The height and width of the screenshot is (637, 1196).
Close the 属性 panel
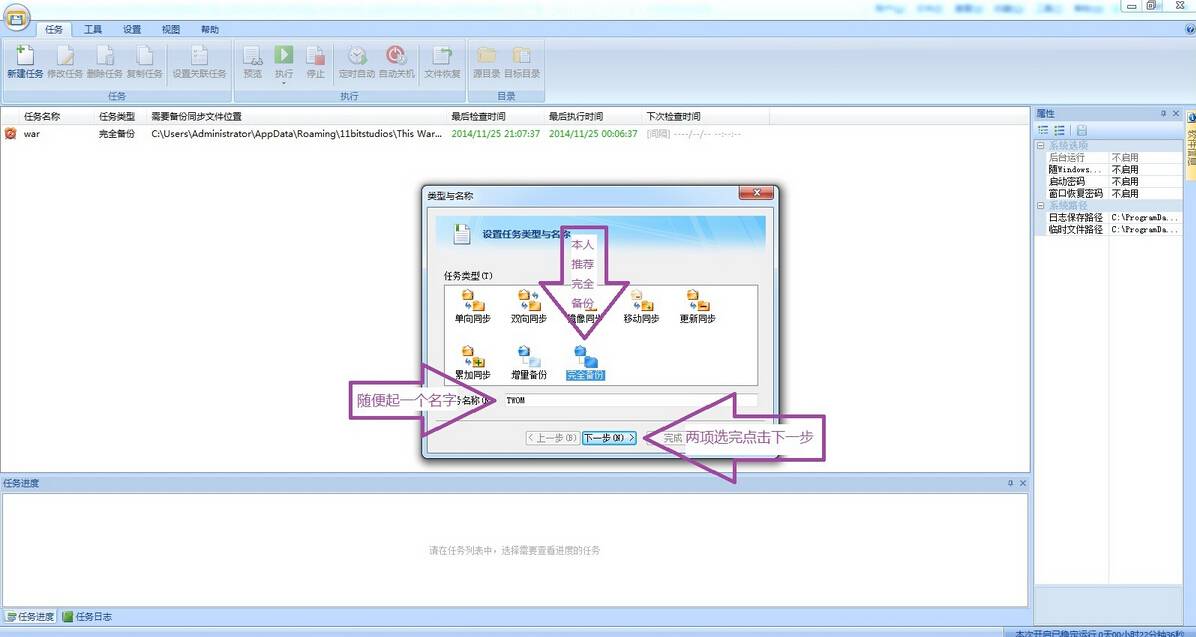point(1176,114)
